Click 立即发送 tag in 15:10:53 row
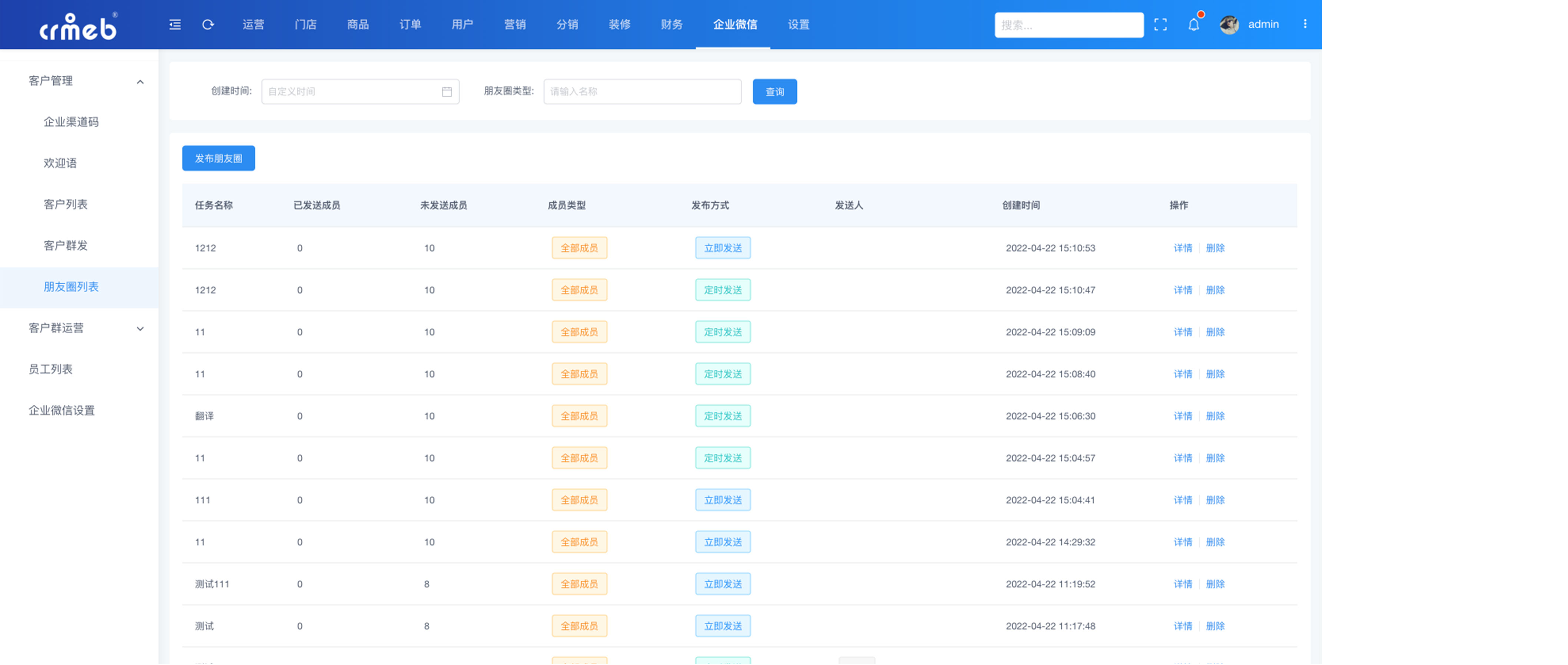The height and width of the screenshot is (665, 1568). pos(723,248)
